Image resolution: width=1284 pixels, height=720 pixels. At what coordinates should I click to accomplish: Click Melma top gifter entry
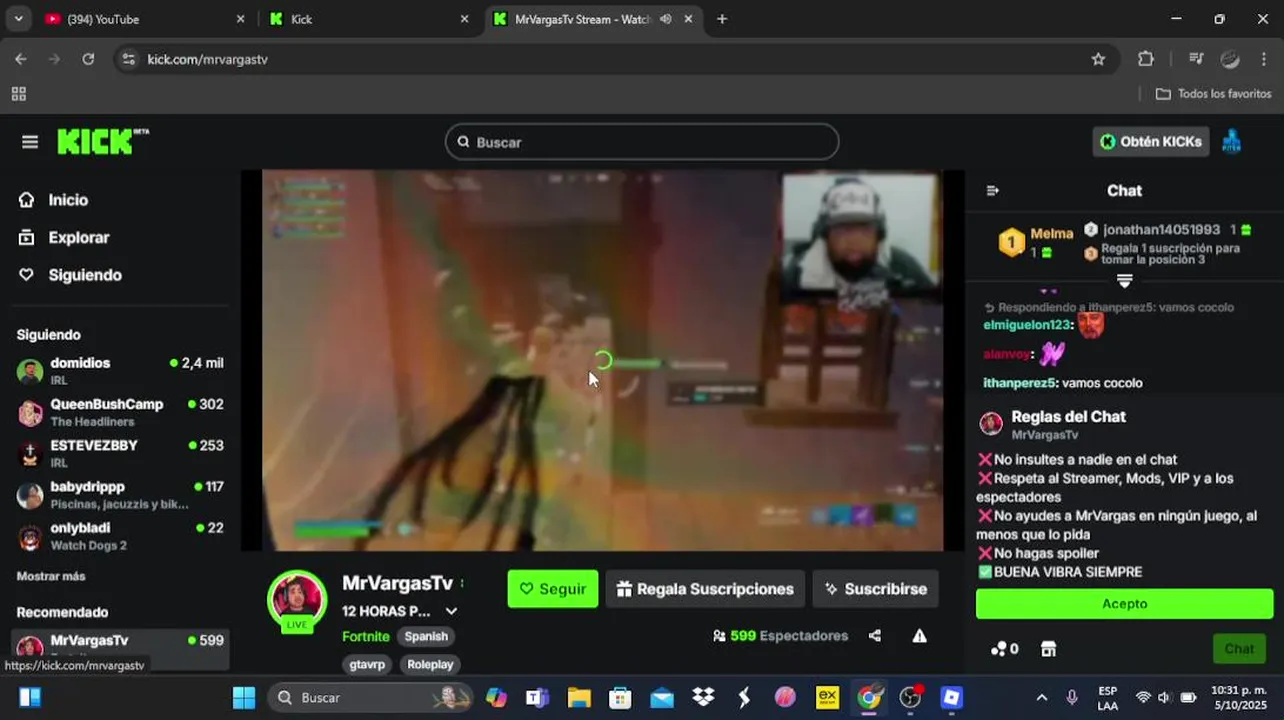click(x=1037, y=242)
